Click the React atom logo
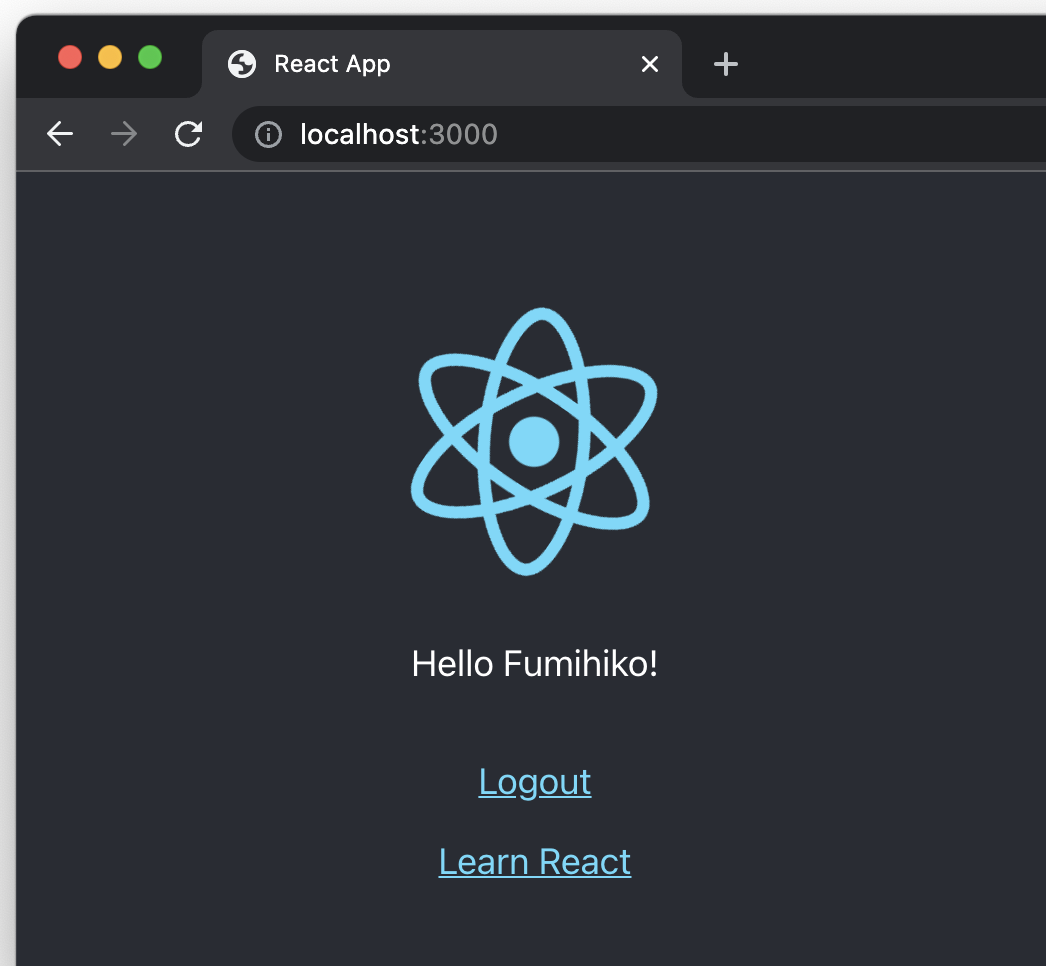This screenshot has width=1046, height=966. (534, 441)
